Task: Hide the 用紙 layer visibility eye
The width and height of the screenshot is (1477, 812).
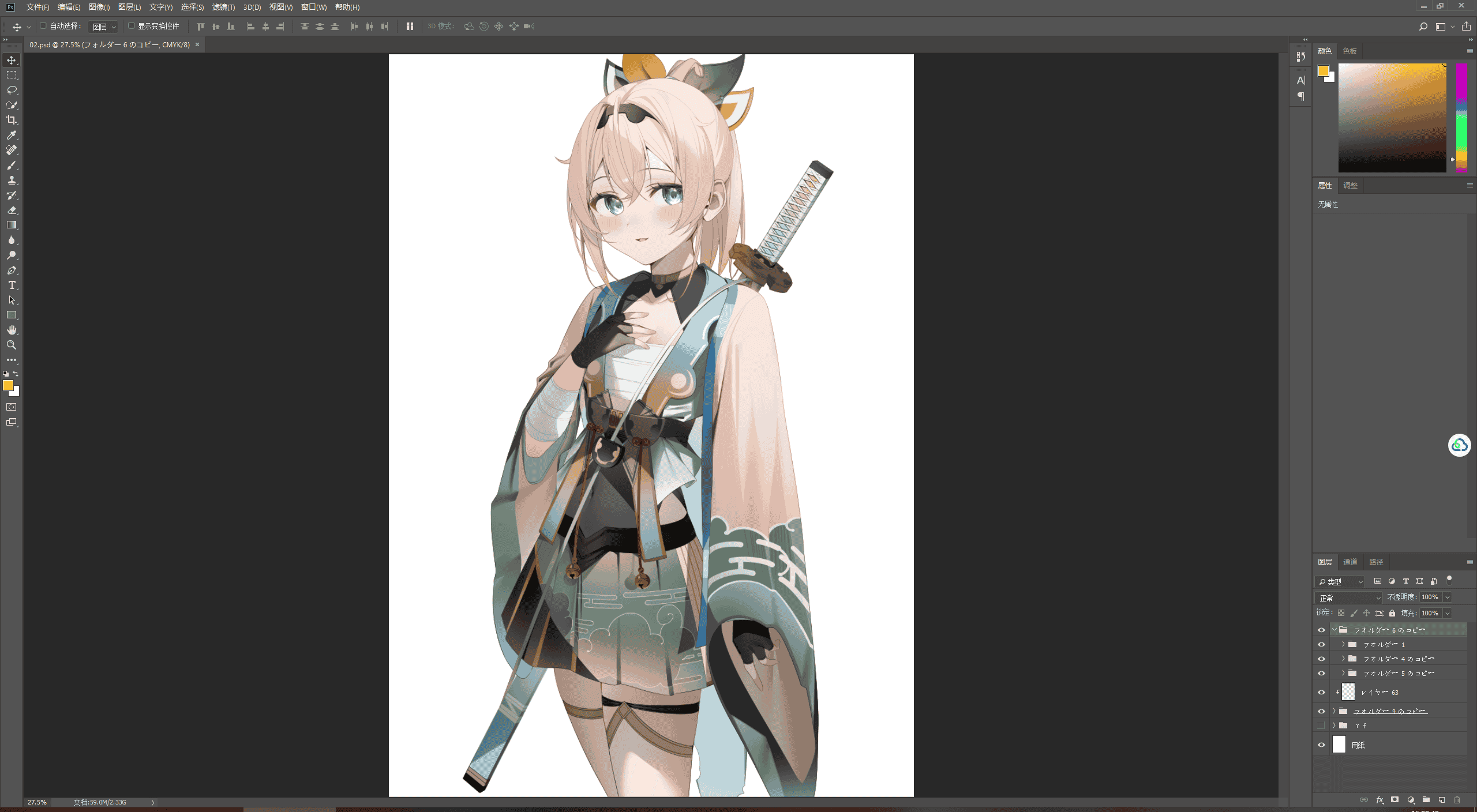Action: point(1321,745)
